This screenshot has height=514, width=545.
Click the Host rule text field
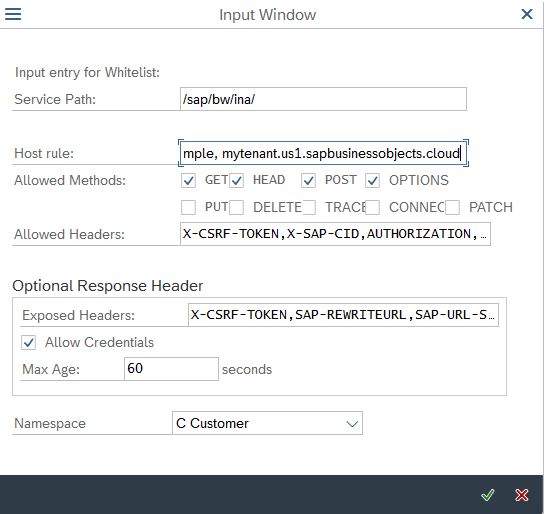pyautogui.click(x=323, y=153)
